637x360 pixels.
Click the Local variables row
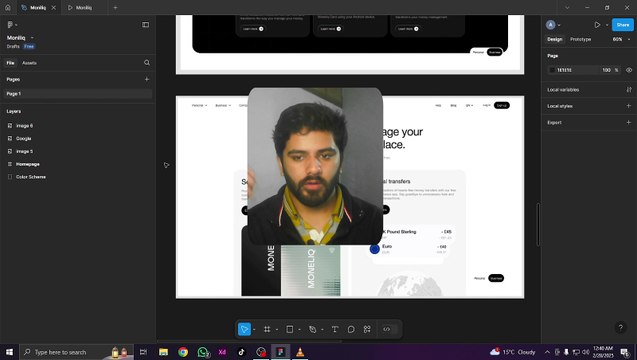point(589,89)
